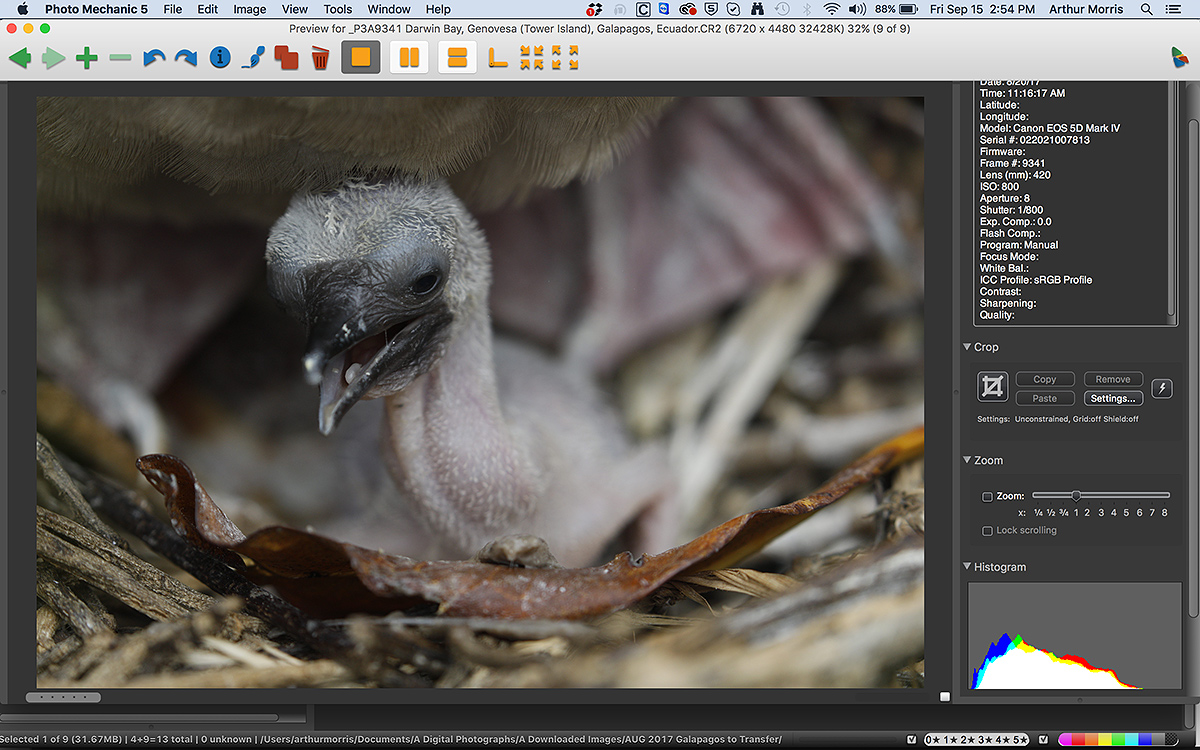Click the volume speaker icon in menu bar
This screenshot has width=1200, height=750.
click(856, 9)
